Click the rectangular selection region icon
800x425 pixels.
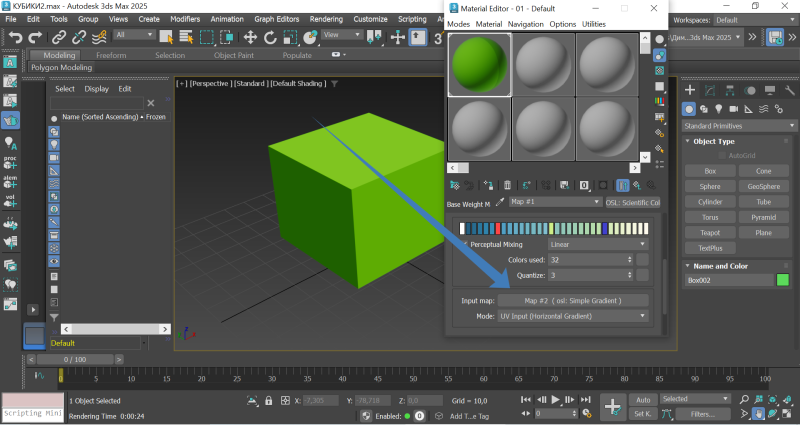207,37
